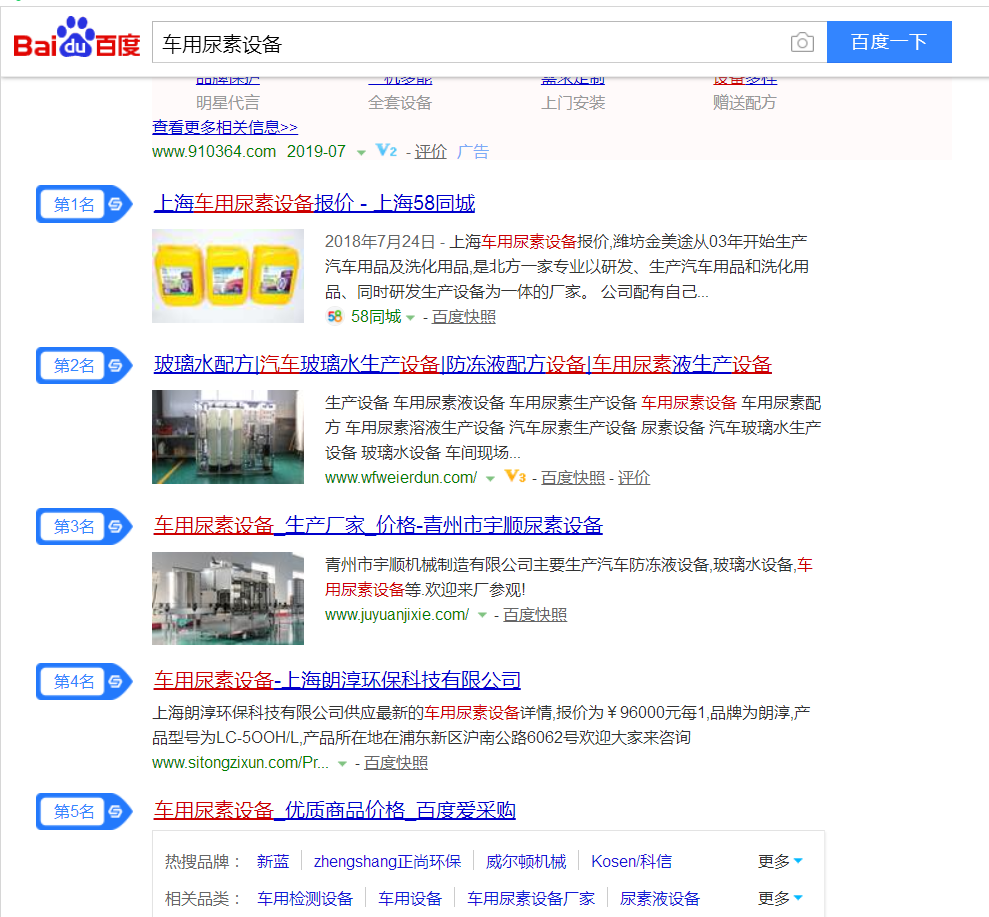
Task: Click www.wfweierdun.com/ URL text
Action: point(401,477)
